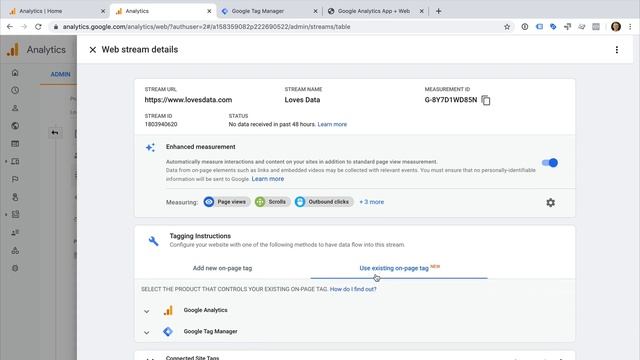Image resolution: width=640 pixels, height=360 pixels.
Task: Click the Google Tag Manager diamond logo
Action: pyautogui.click(x=168, y=331)
